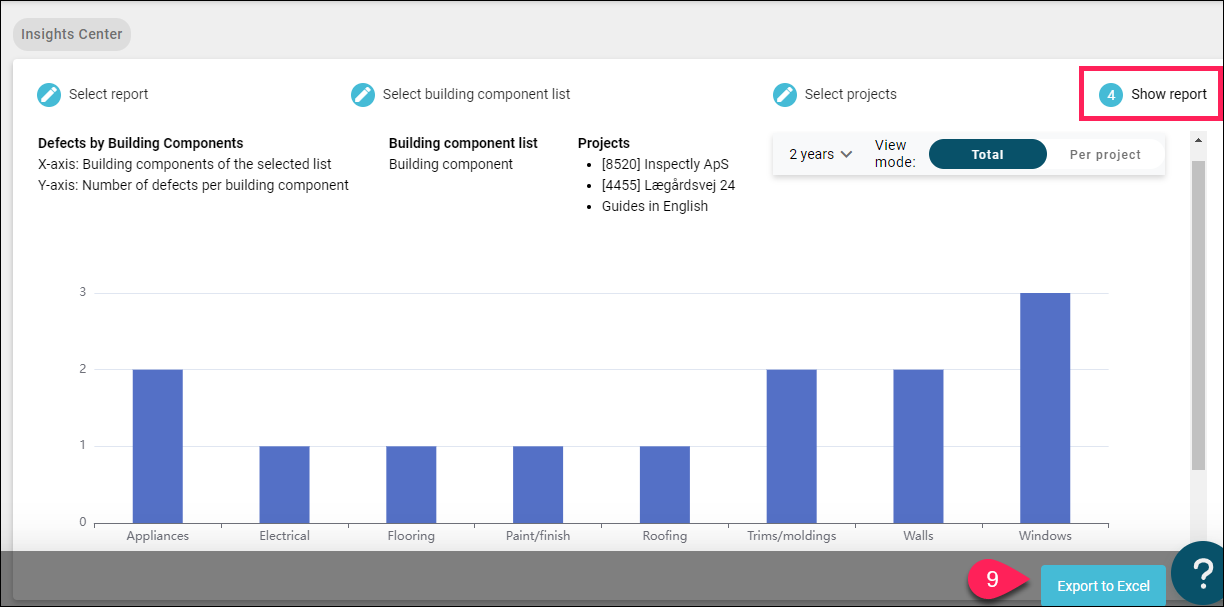Go to the Select projects step
Viewport: 1224px width, 607px height.
[850, 94]
